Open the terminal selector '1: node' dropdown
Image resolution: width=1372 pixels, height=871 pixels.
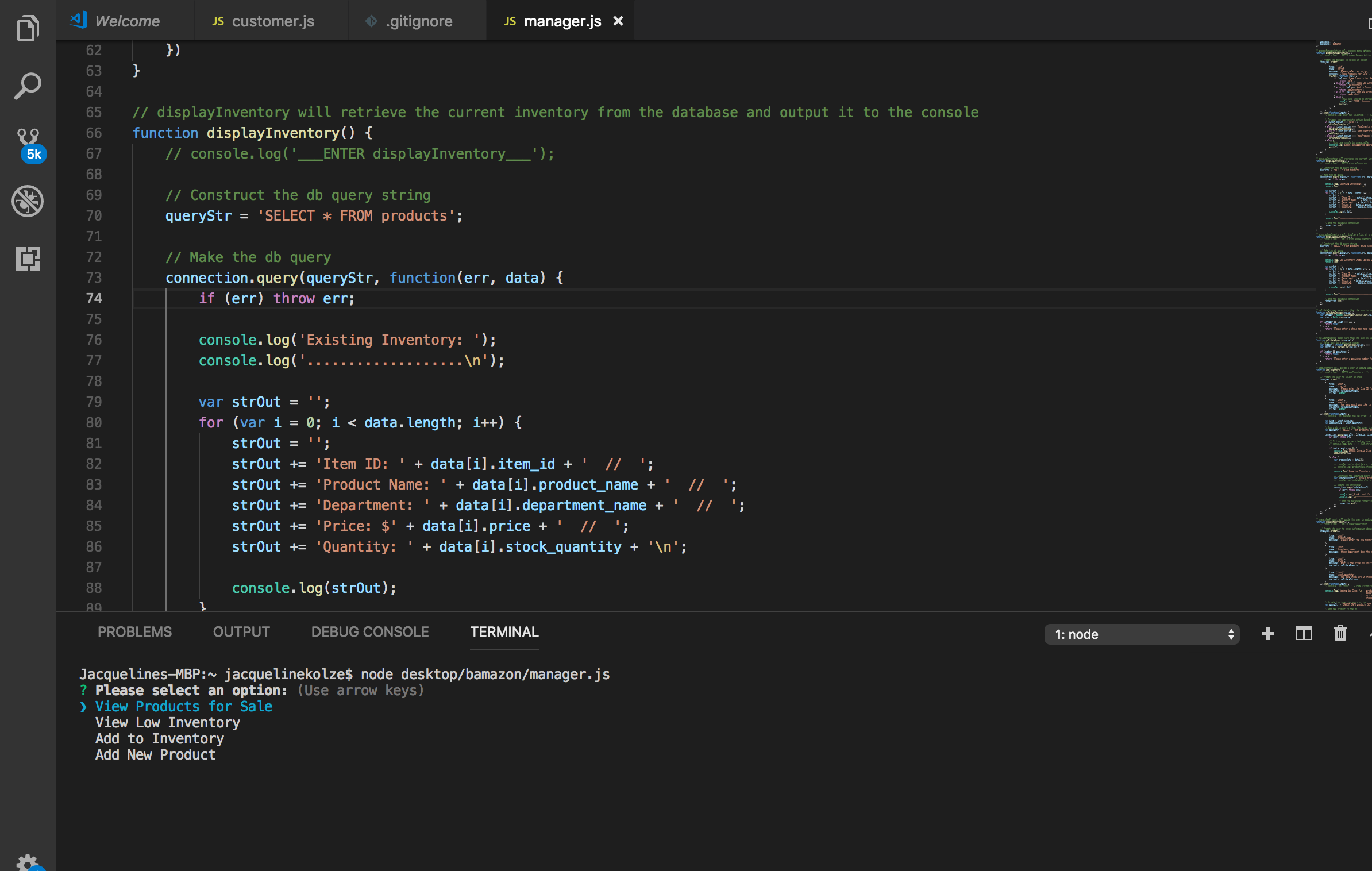click(x=1142, y=634)
